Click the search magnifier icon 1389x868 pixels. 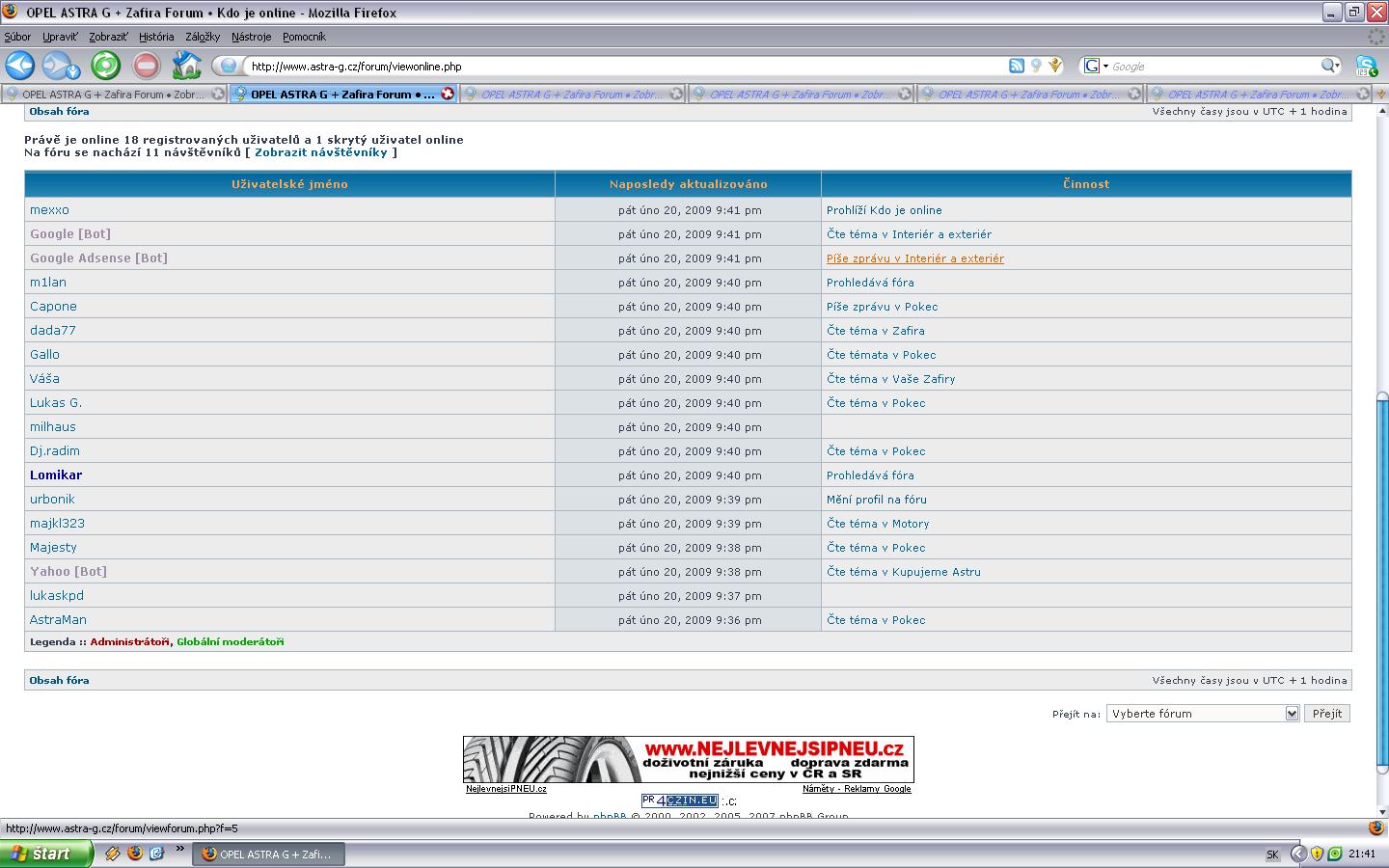point(1328,66)
